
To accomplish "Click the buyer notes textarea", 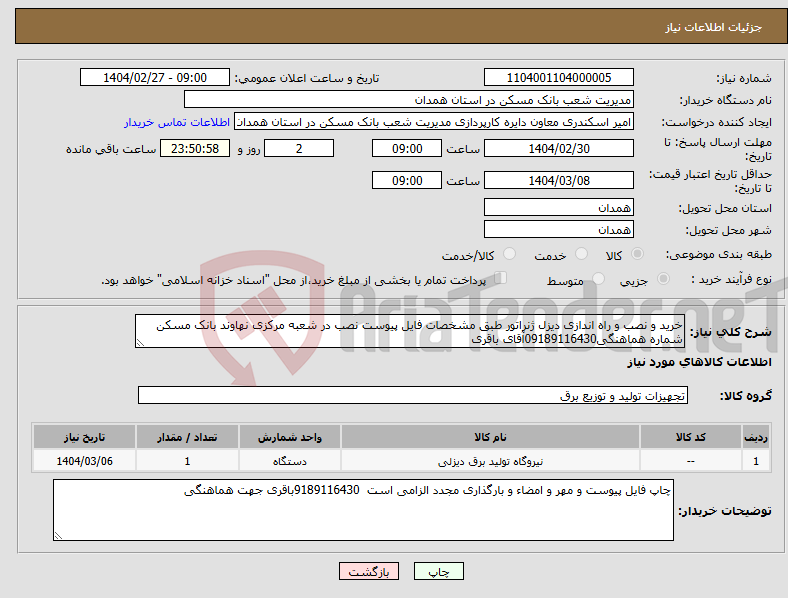I will 363,510.
